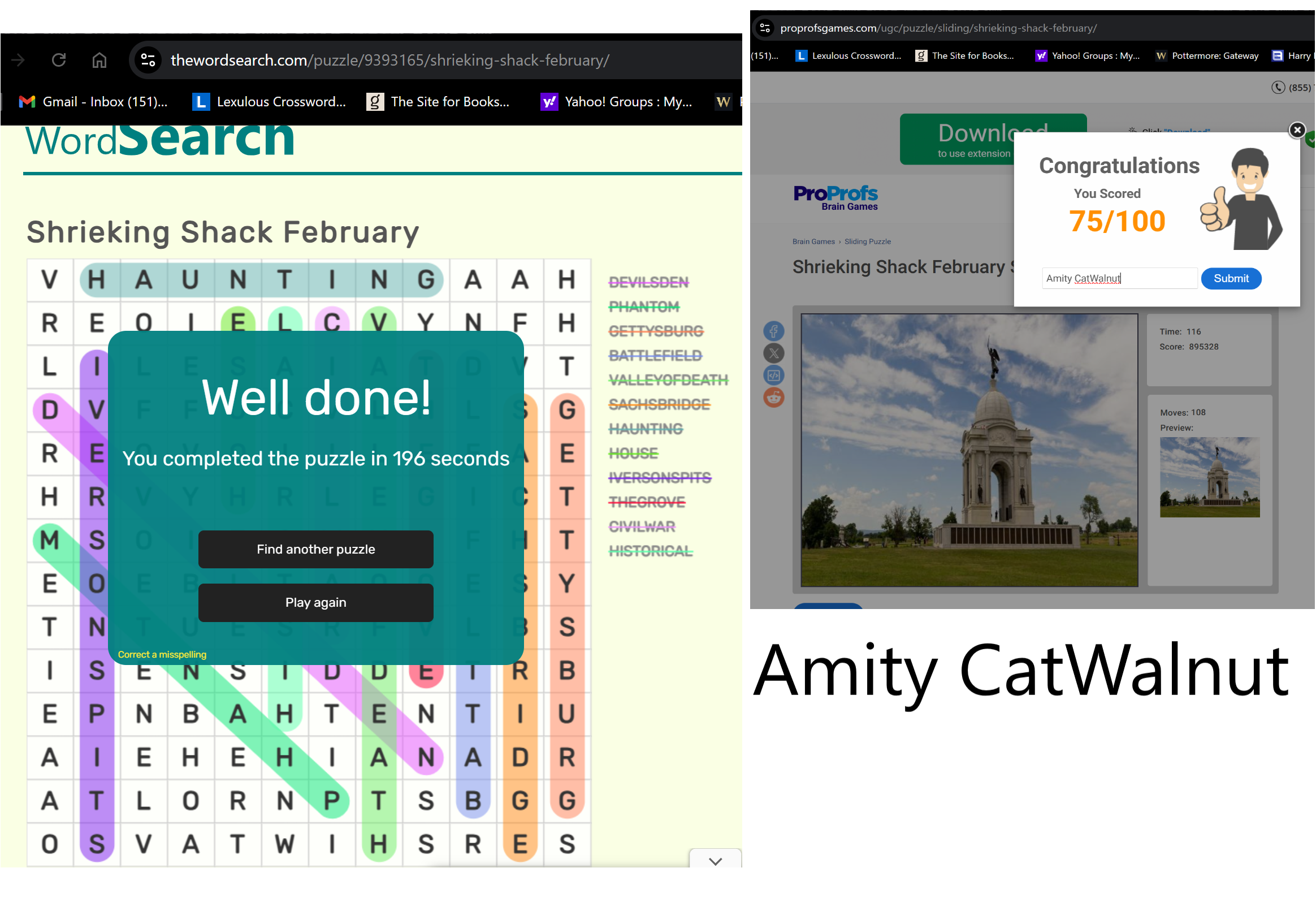Share puzzle on Reddit icon
This screenshot has width=1316, height=898.
pyautogui.click(x=773, y=398)
